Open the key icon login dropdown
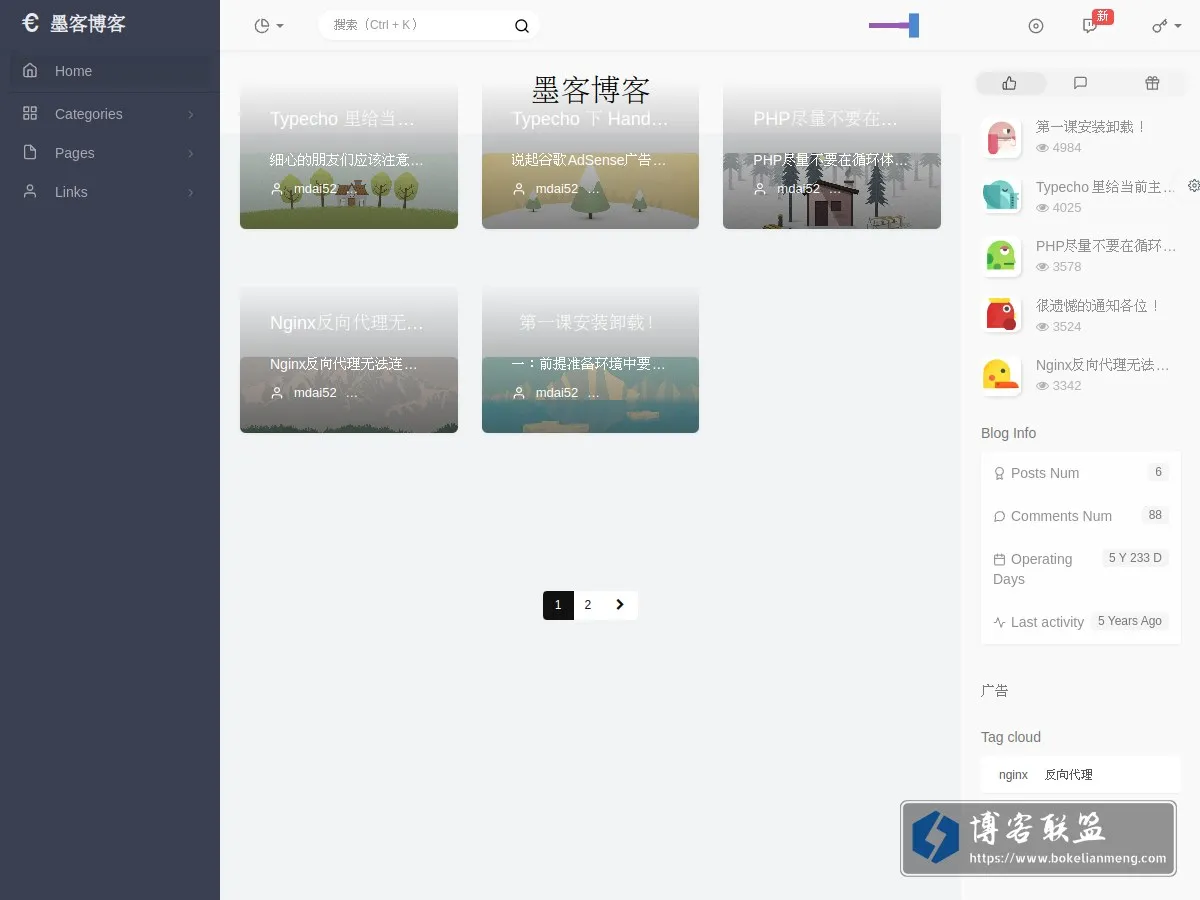The width and height of the screenshot is (1200, 900). (x=1167, y=26)
